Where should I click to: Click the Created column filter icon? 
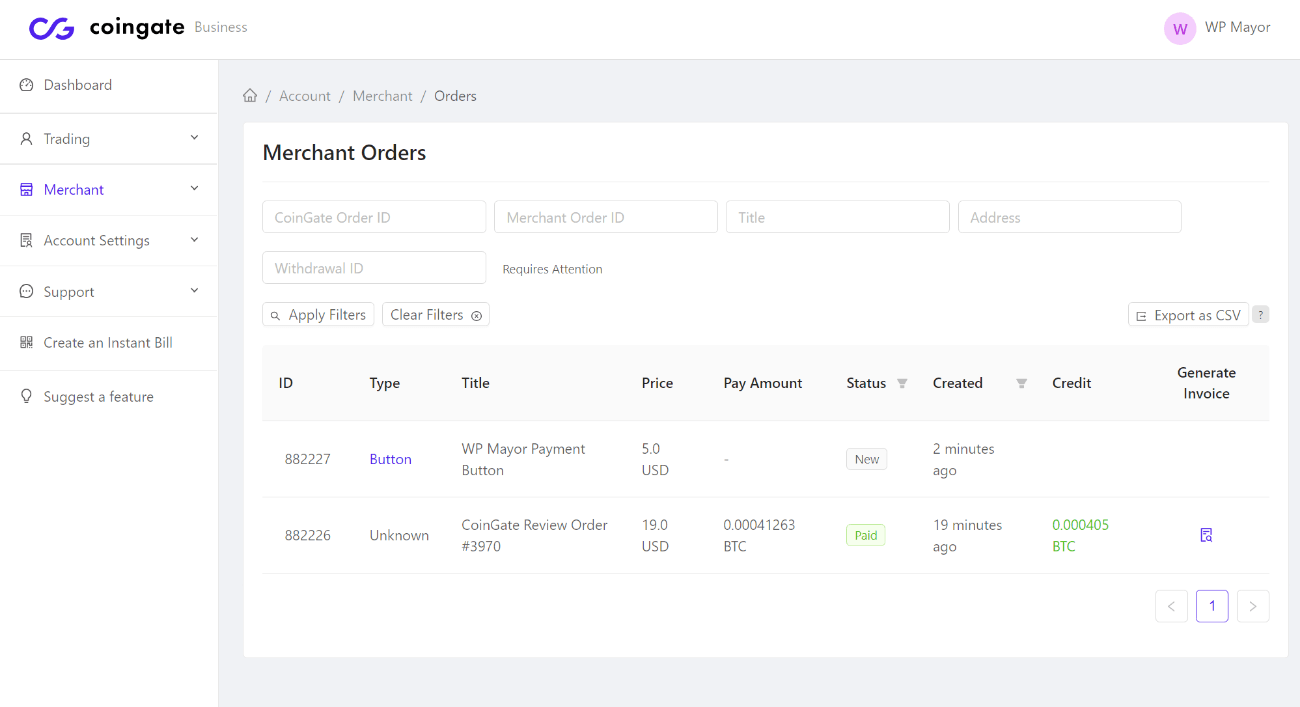(x=1021, y=383)
